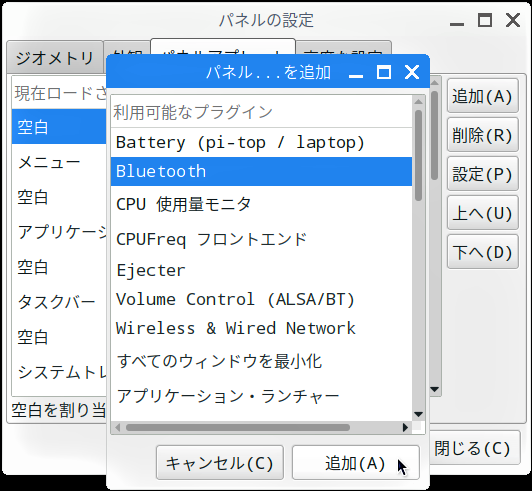Click plugin list scroll-down arrow
This screenshot has height=491, width=532.
point(418,414)
